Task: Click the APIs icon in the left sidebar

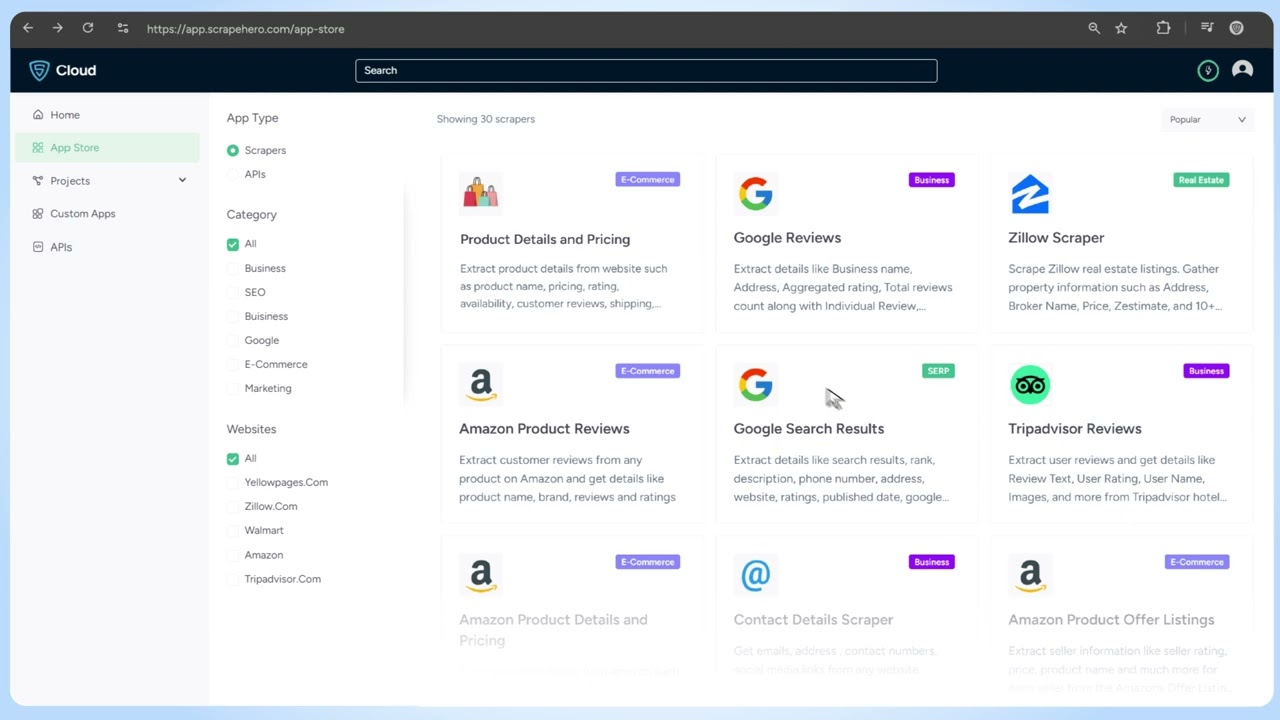Action: point(38,247)
